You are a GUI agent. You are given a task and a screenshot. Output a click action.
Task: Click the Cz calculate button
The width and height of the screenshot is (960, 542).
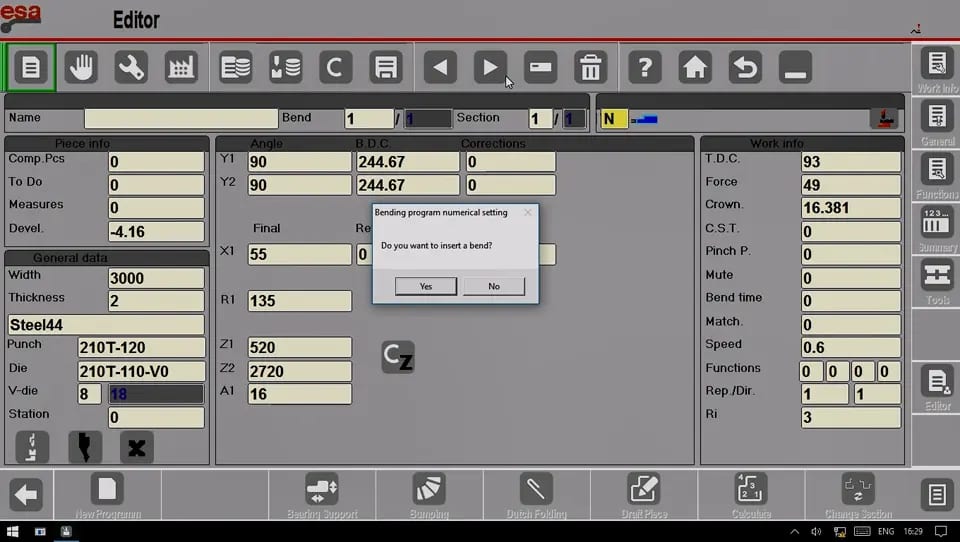pos(398,357)
